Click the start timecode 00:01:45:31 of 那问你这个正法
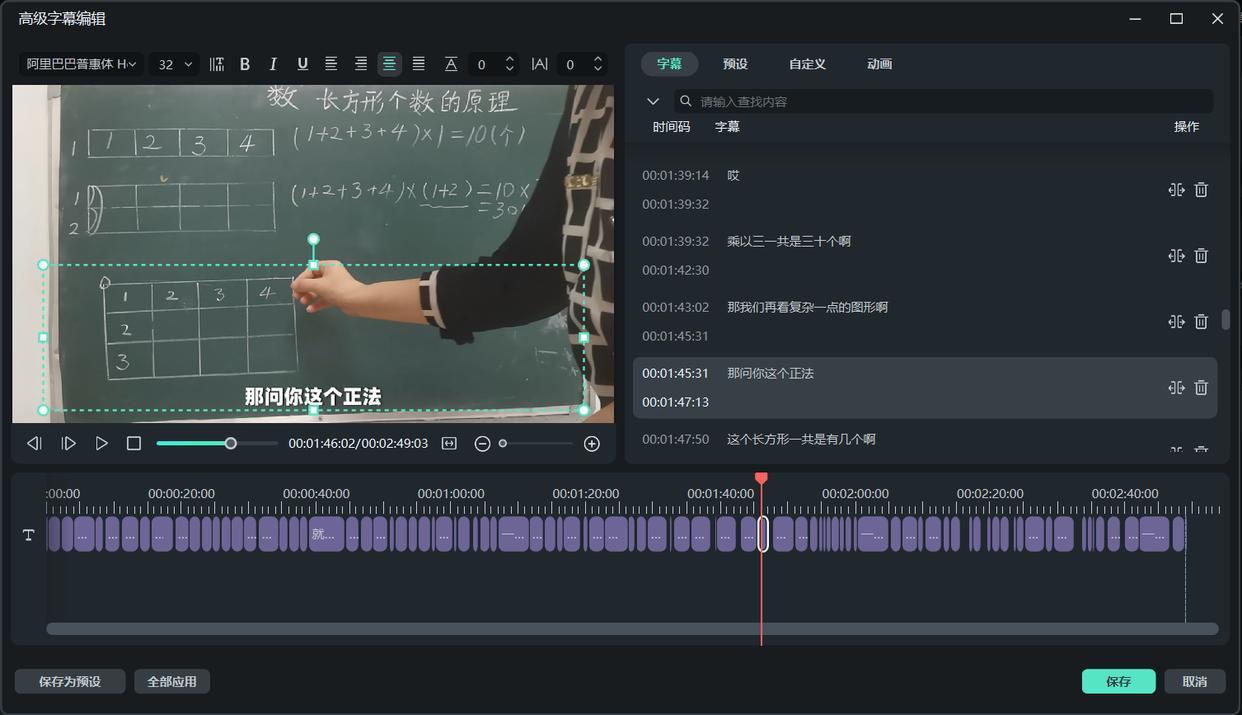 [675, 373]
